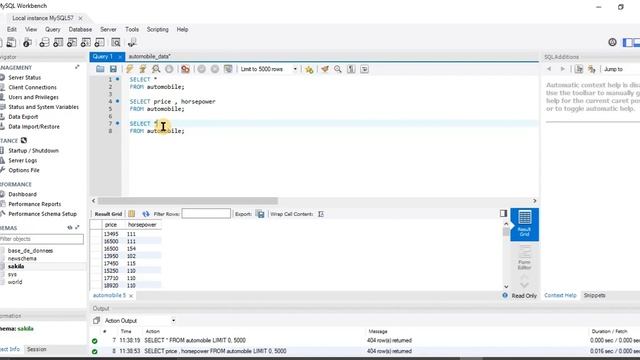Image resolution: width=640 pixels, height=360 pixels.
Task: Open the Scripting menu
Action: click(158, 29)
